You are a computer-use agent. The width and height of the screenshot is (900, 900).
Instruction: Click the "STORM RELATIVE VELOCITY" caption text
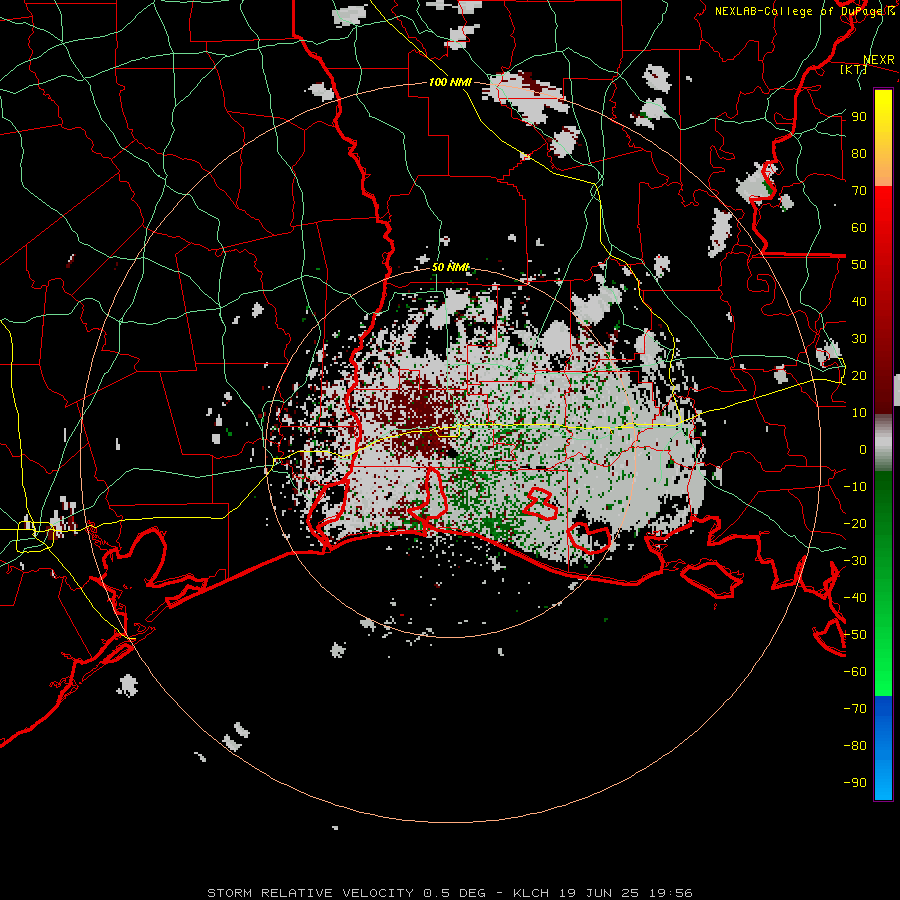point(311,893)
